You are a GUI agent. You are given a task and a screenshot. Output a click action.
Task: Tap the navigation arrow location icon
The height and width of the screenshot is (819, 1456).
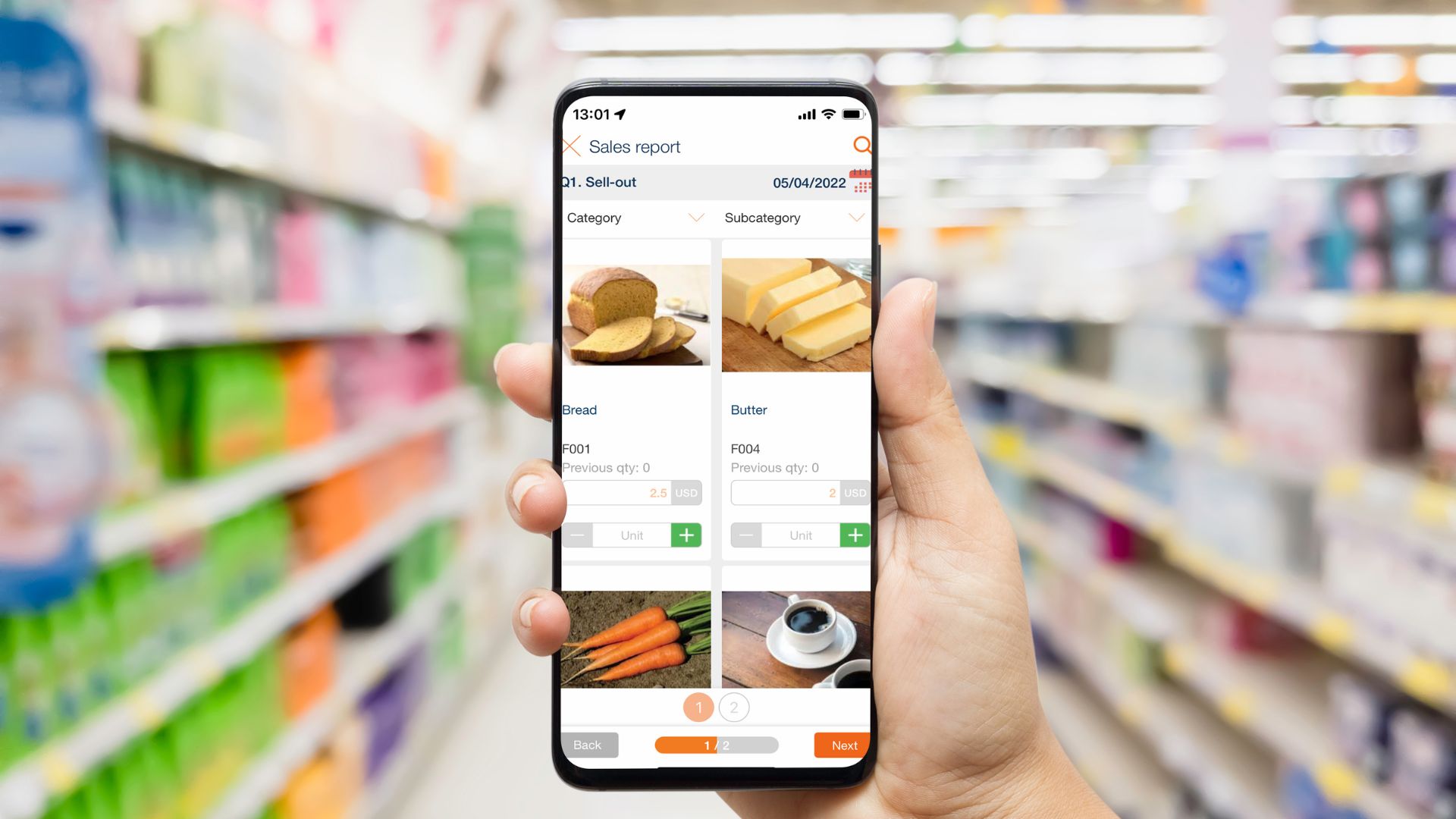pyautogui.click(x=620, y=113)
